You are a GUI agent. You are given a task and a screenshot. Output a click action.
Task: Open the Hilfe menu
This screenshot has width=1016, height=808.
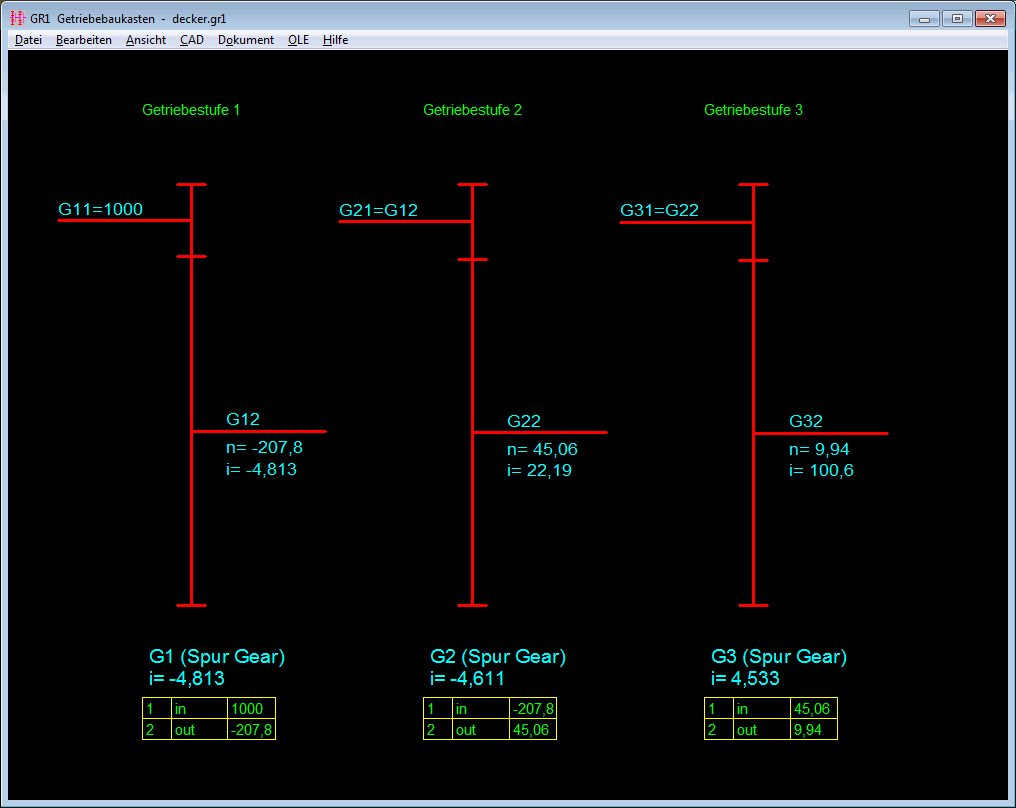[335, 40]
